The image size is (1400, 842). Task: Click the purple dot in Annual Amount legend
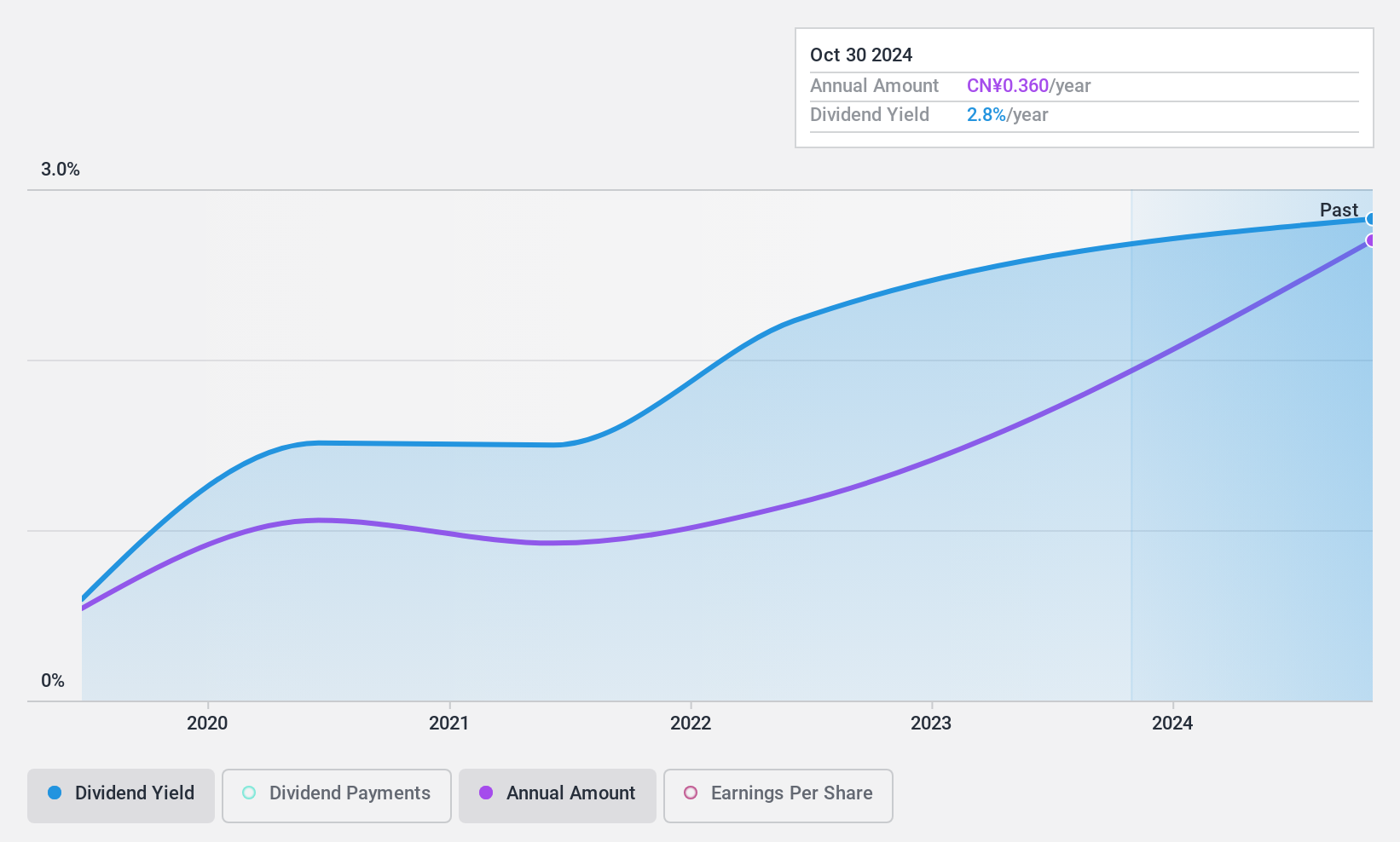(486, 793)
